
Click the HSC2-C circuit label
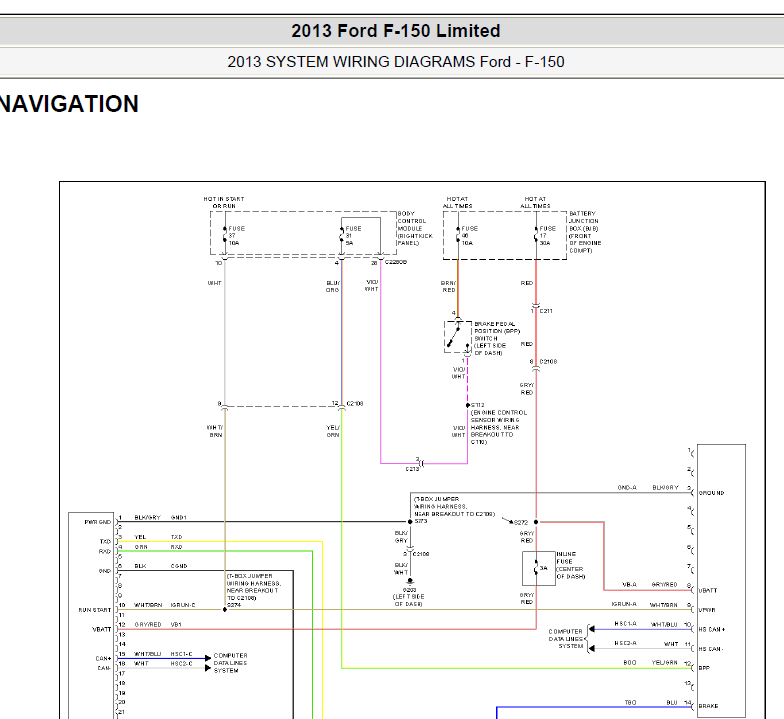coord(181,664)
